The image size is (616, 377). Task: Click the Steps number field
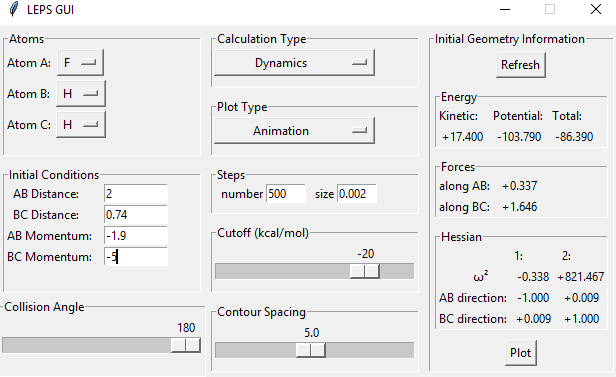(x=286, y=194)
